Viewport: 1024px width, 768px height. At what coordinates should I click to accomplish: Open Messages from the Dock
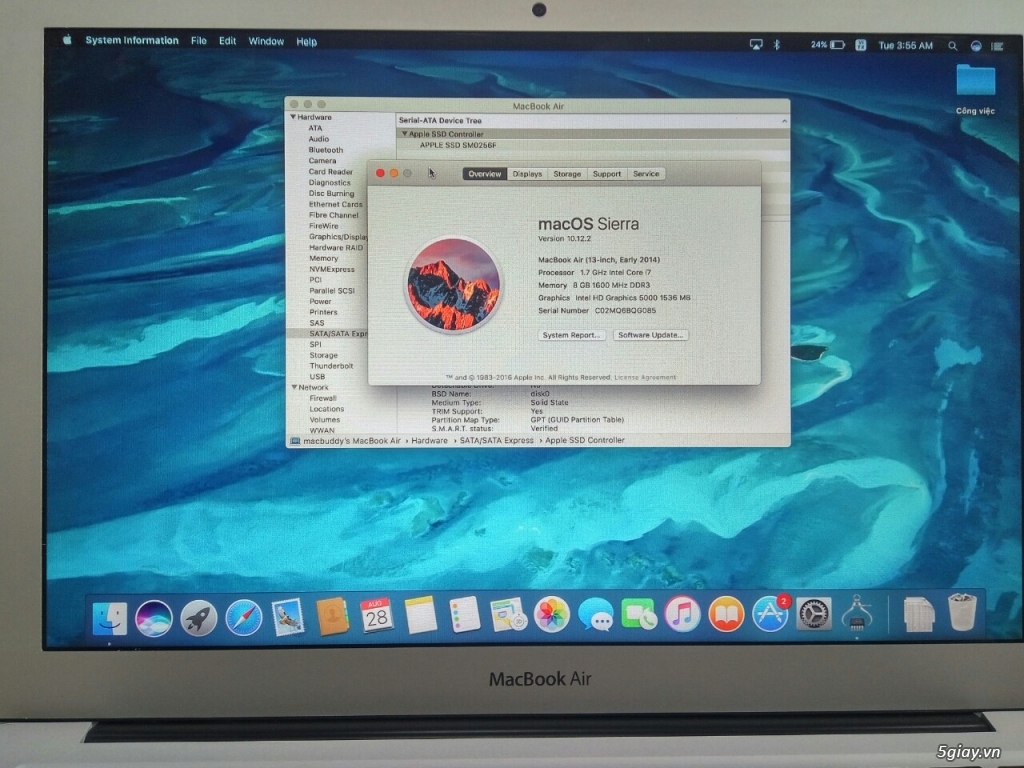pyautogui.click(x=598, y=617)
